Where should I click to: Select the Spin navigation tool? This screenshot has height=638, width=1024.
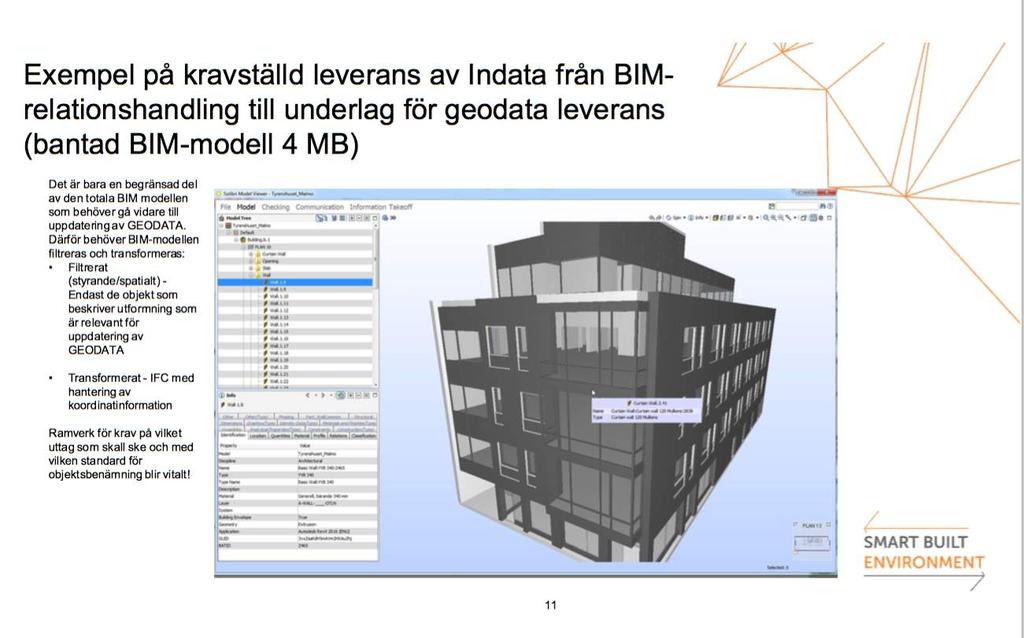(675, 218)
